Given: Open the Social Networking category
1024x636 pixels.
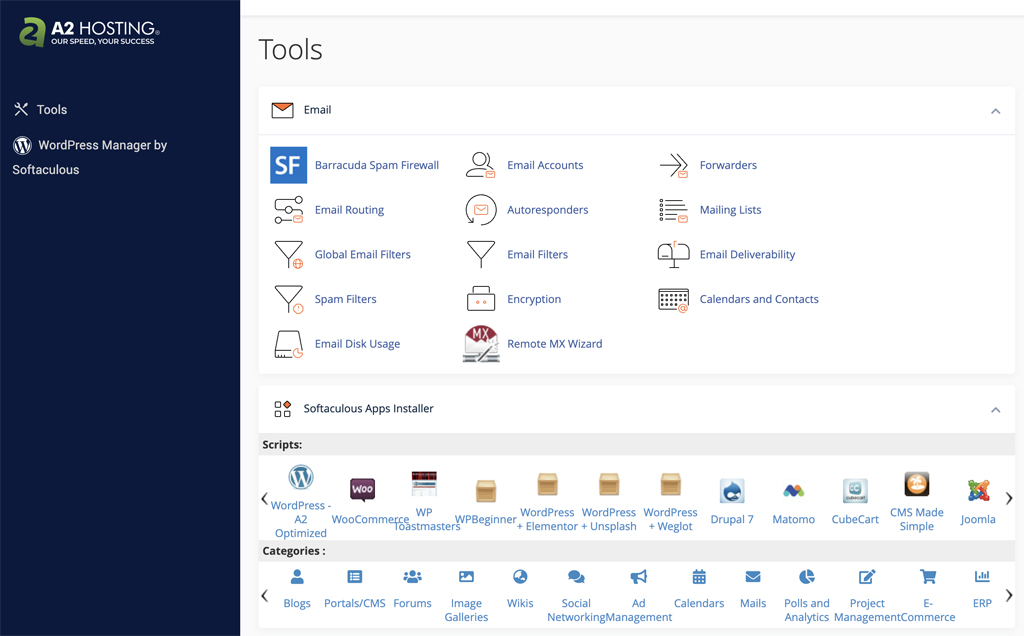Looking at the screenshot, I should (576, 596).
